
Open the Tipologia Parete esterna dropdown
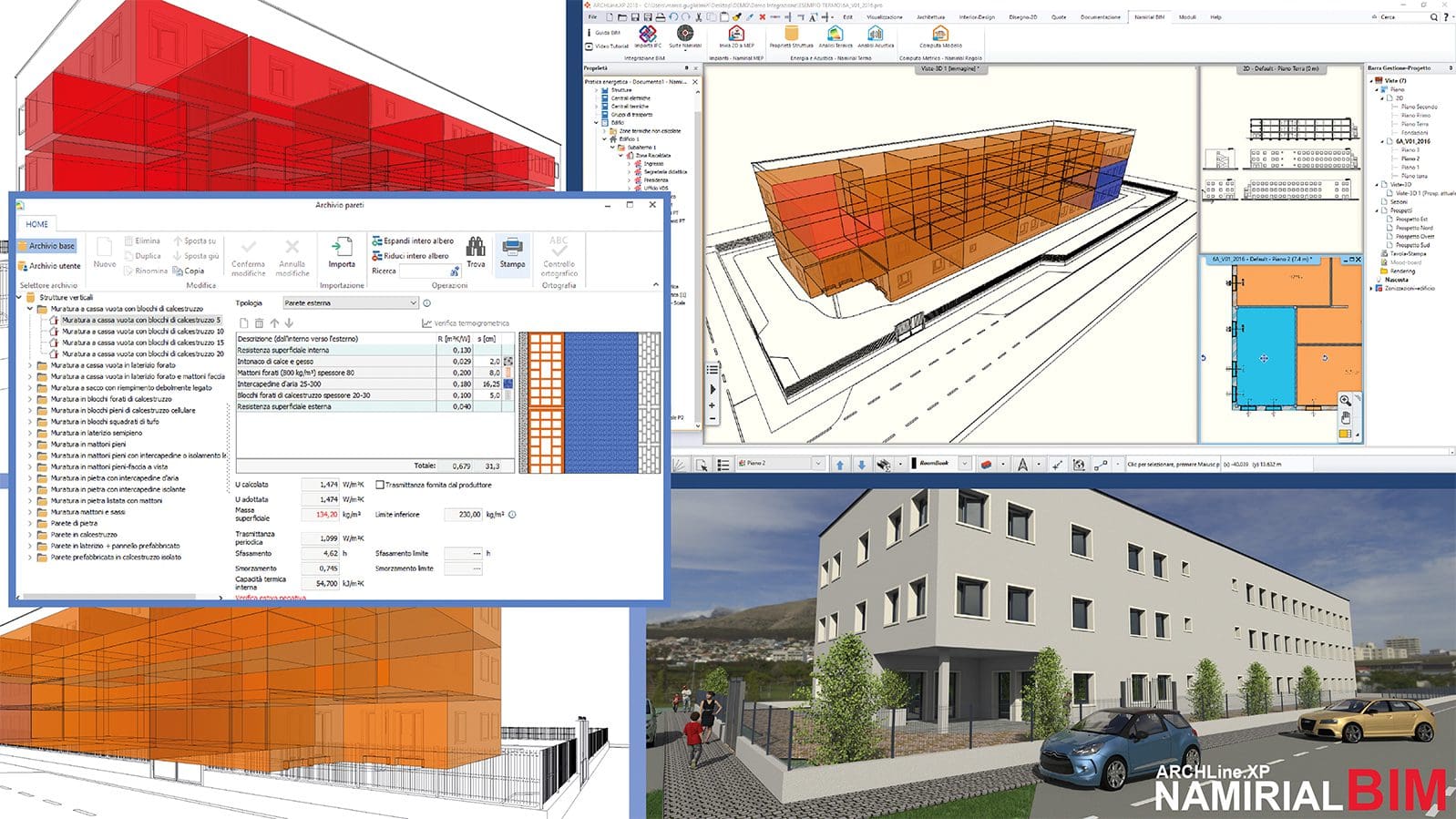[x=351, y=303]
